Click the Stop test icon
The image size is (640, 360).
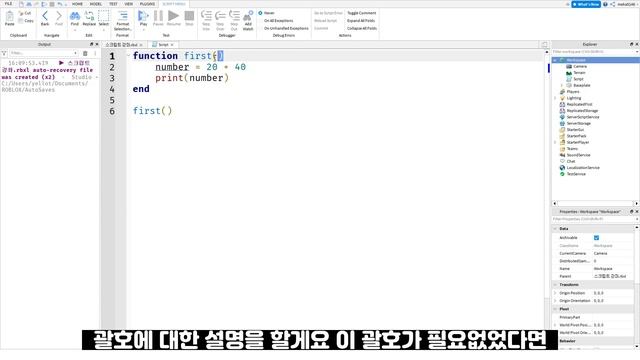click(189, 16)
